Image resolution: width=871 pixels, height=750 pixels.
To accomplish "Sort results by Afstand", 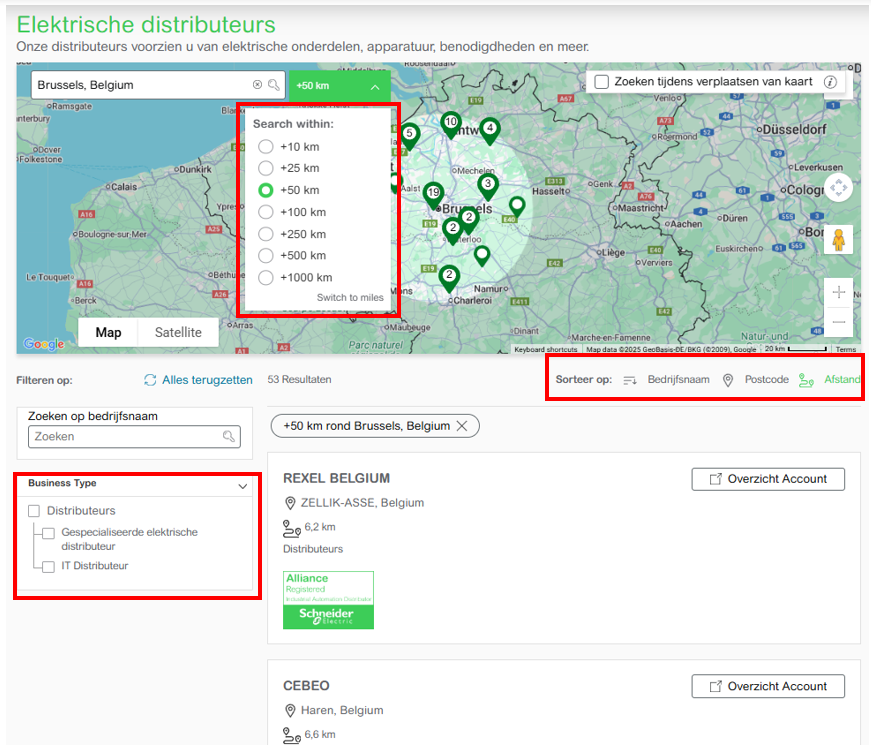I will point(842,379).
